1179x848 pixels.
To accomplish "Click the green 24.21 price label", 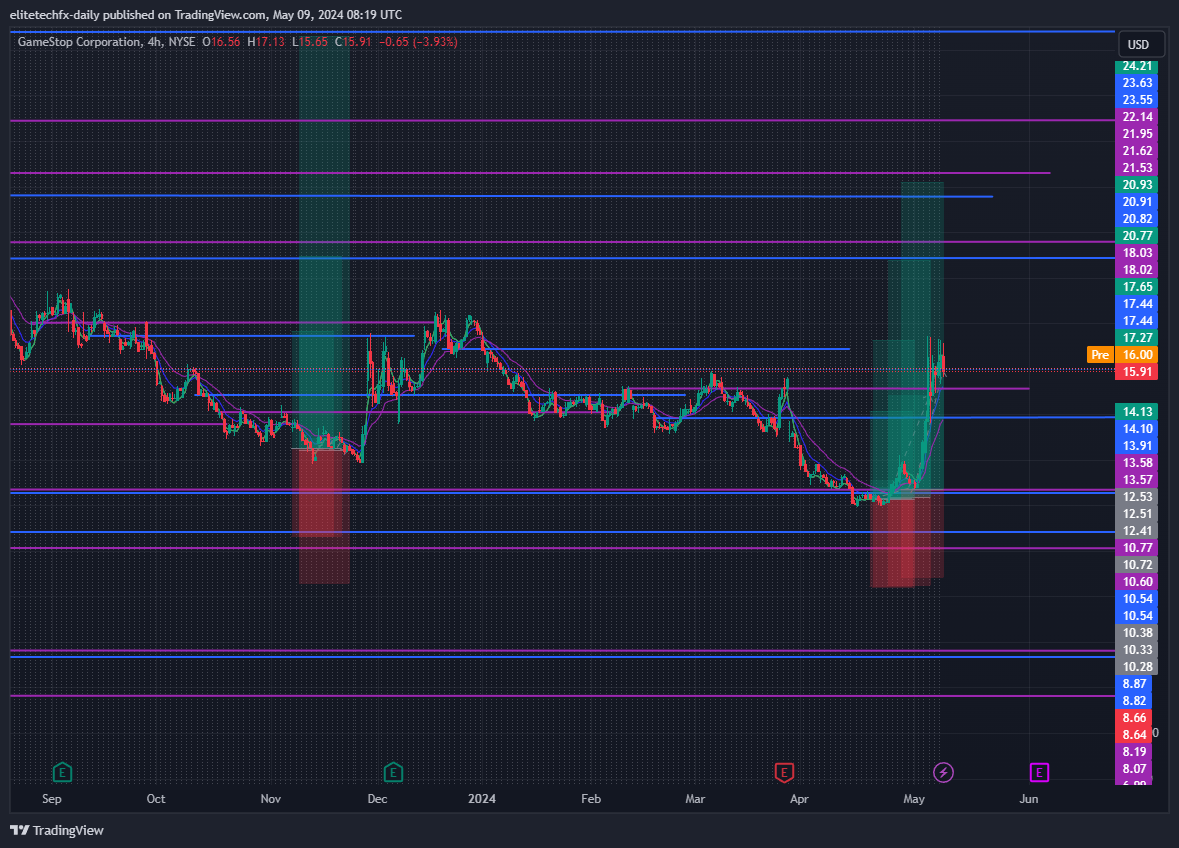I will click(x=1137, y=66).
